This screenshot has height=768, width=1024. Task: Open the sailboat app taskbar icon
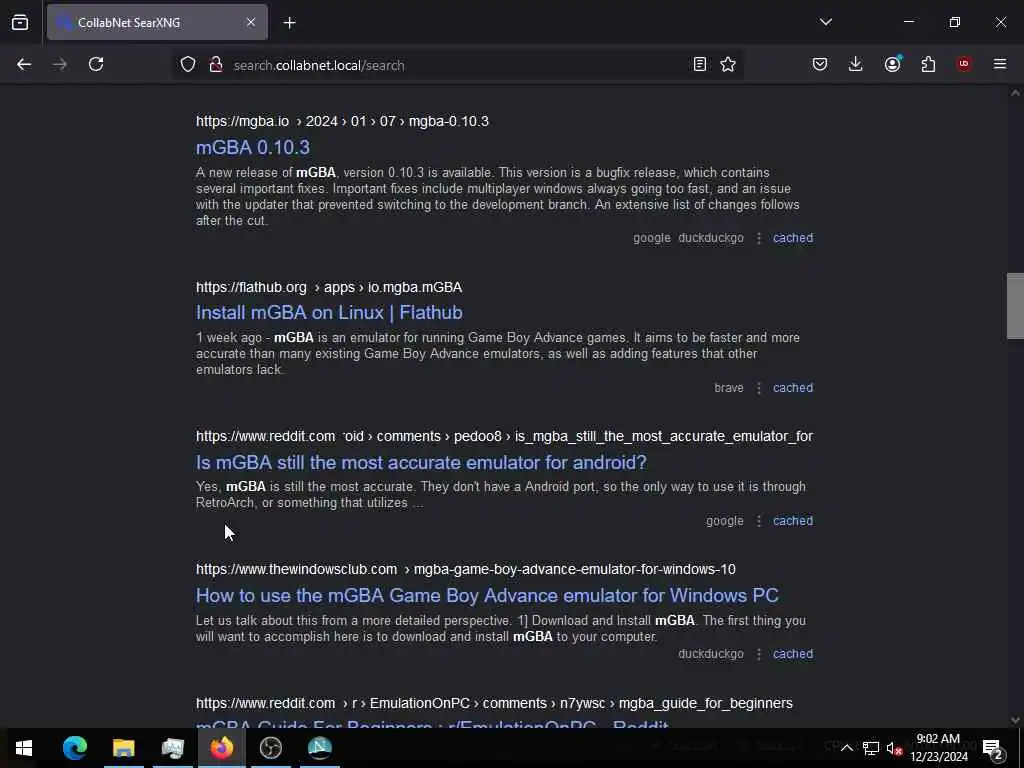319,748
